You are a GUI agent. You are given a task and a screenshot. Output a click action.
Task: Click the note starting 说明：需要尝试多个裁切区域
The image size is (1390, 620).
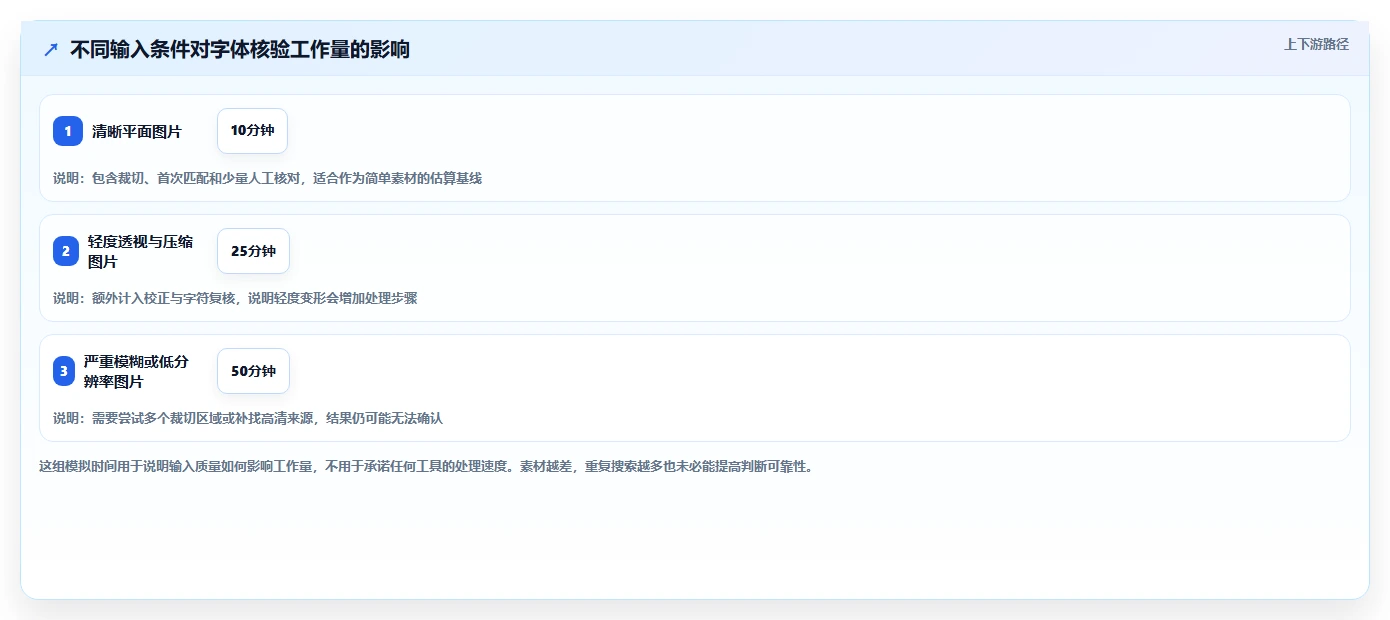(248, 418)
